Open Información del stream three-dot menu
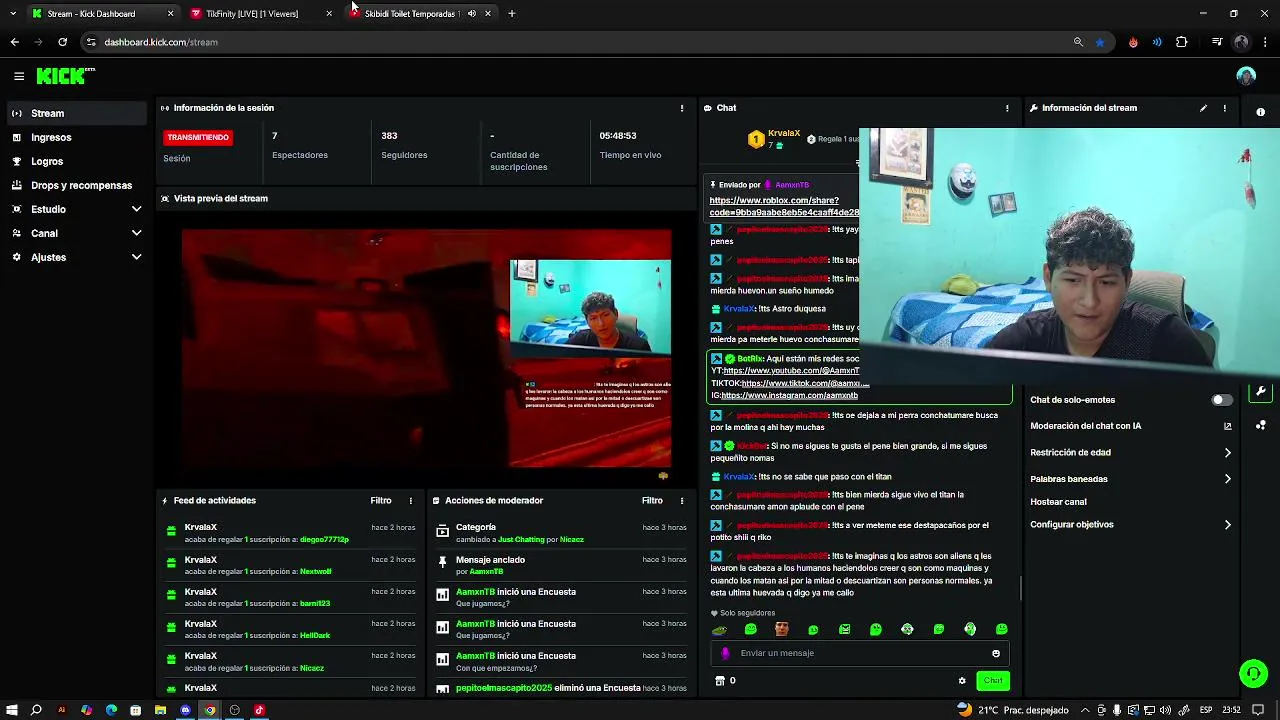Viewport: 1280px width, 720px height. 1225,108
